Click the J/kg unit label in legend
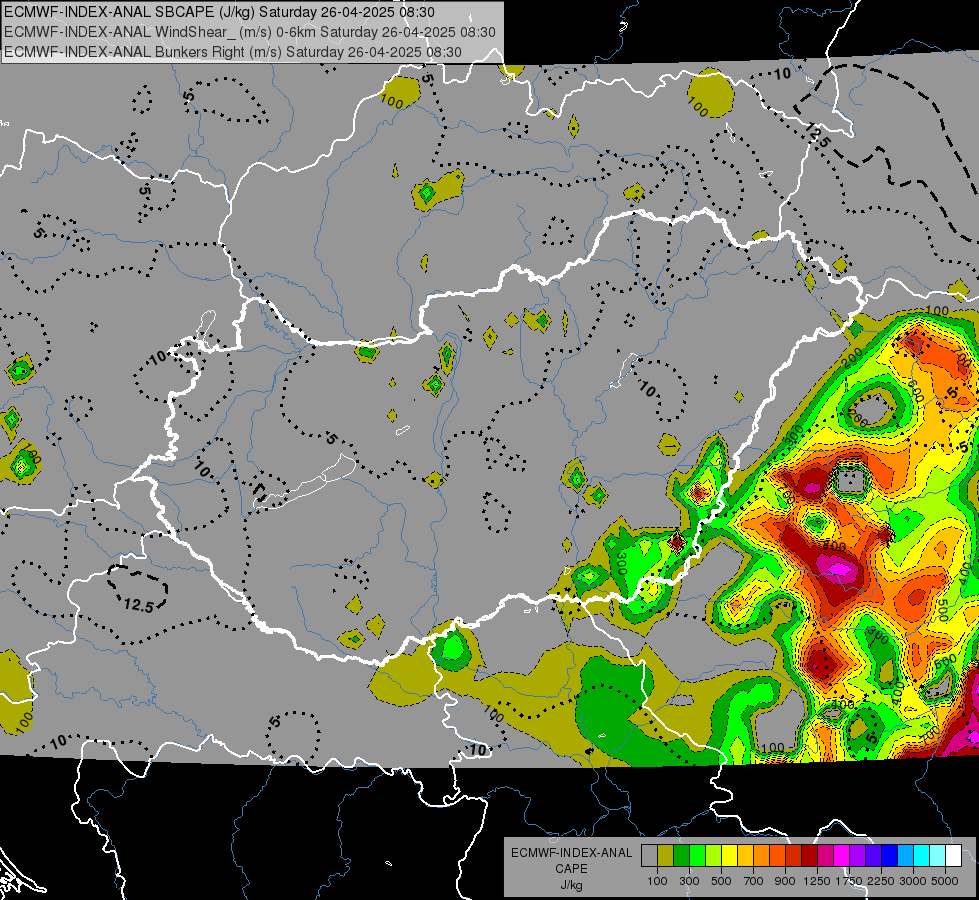Image resolution: width=979 pixels, height=900 pixels. point(571,885)
